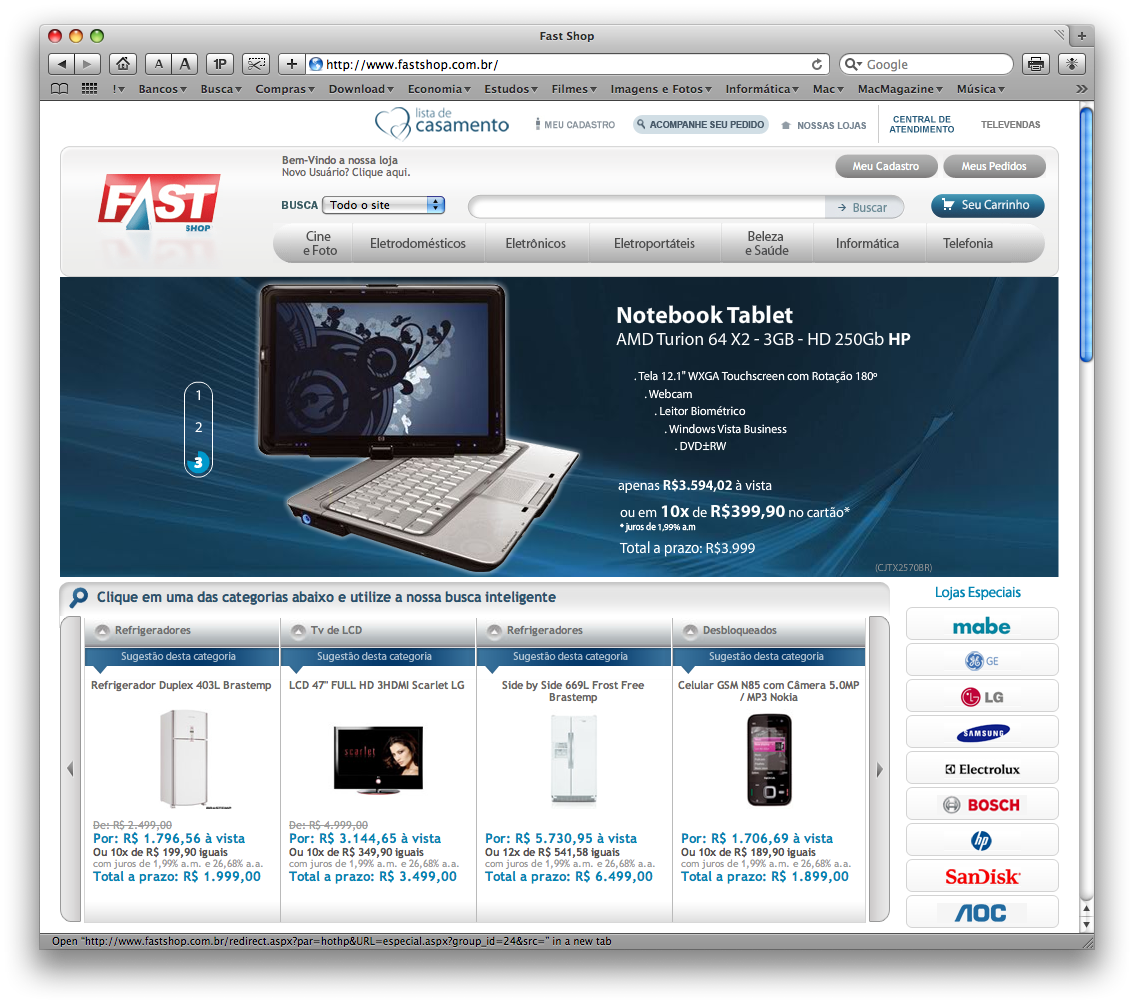This screenshot has height=1004, width=1134.
Task: Click the page's vertical scrollbar thumb
Action: coord(1086,235)
